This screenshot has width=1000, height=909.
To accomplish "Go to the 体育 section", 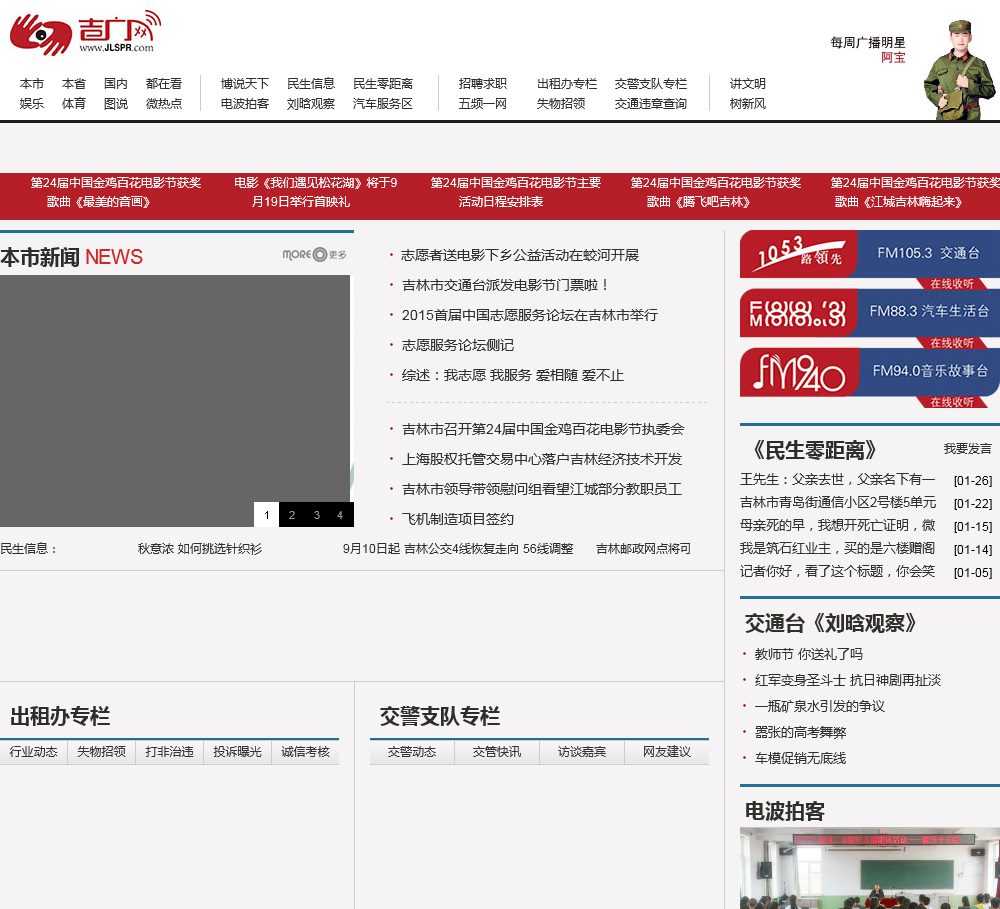I will point(74,103).
